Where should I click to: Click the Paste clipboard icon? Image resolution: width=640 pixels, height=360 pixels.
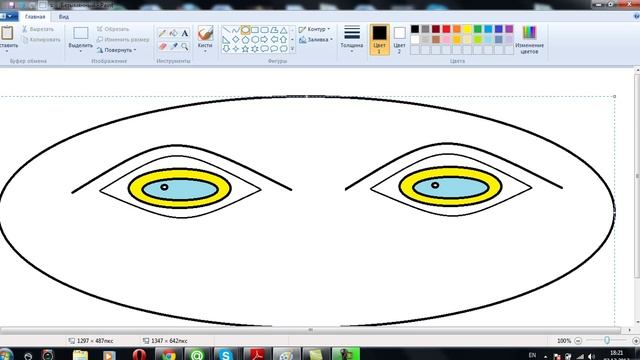[x=7, y=33]
